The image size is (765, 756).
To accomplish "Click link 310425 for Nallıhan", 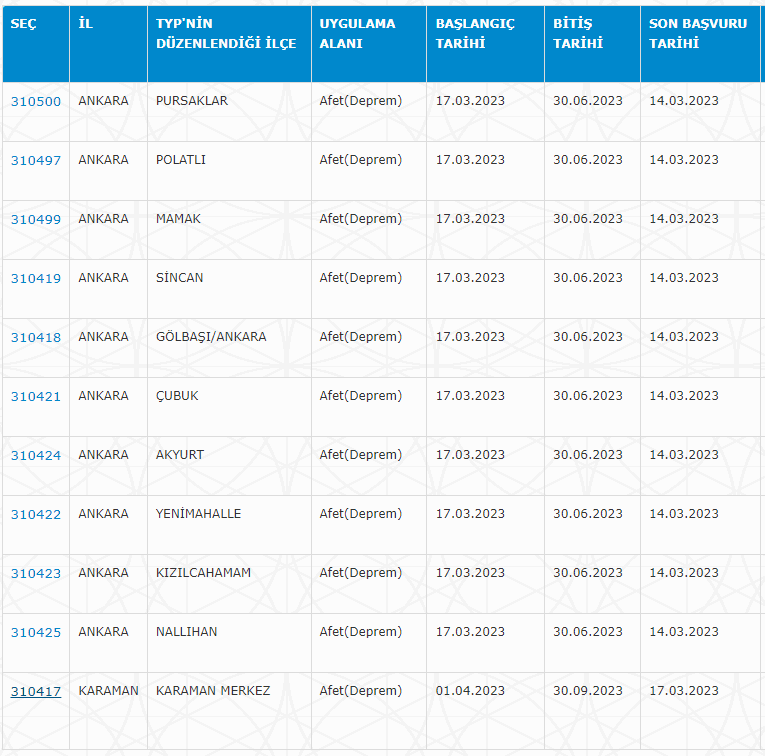I will [35, 632].
